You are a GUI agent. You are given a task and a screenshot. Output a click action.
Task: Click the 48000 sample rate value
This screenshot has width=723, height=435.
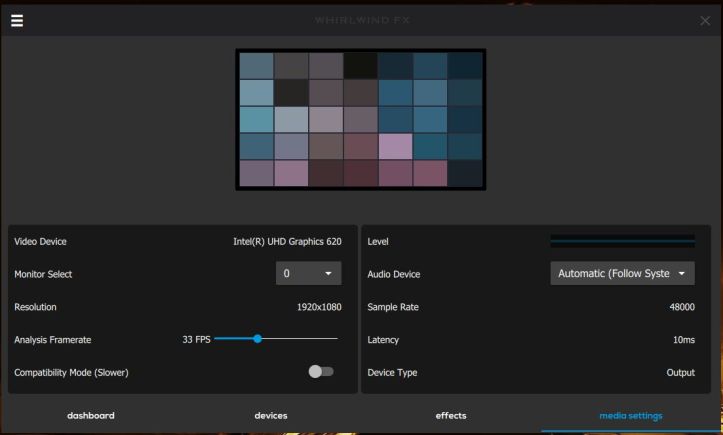[681, 306]
